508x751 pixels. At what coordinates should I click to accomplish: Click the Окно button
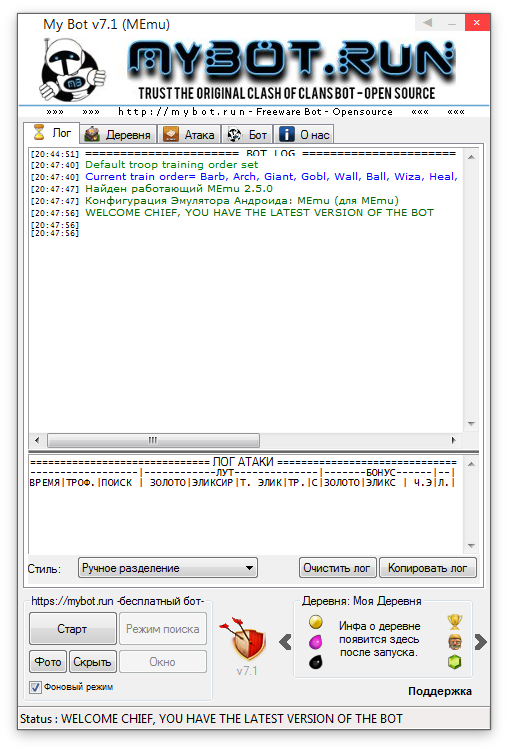[163, 661]
